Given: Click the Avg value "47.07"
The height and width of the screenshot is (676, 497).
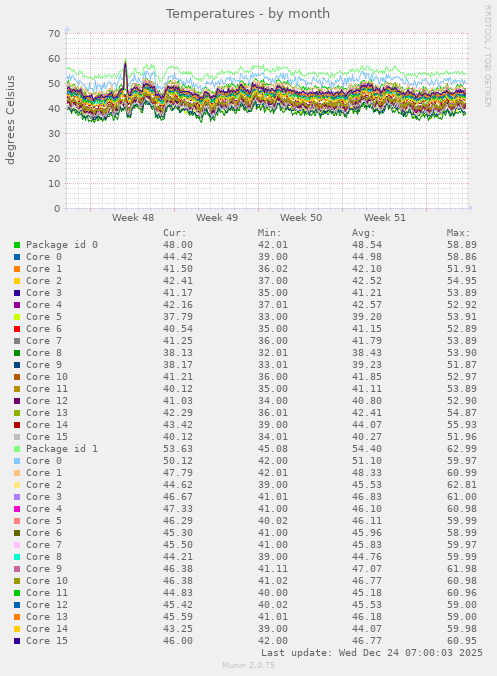Looking at the screenshot, I should (367, 569).
